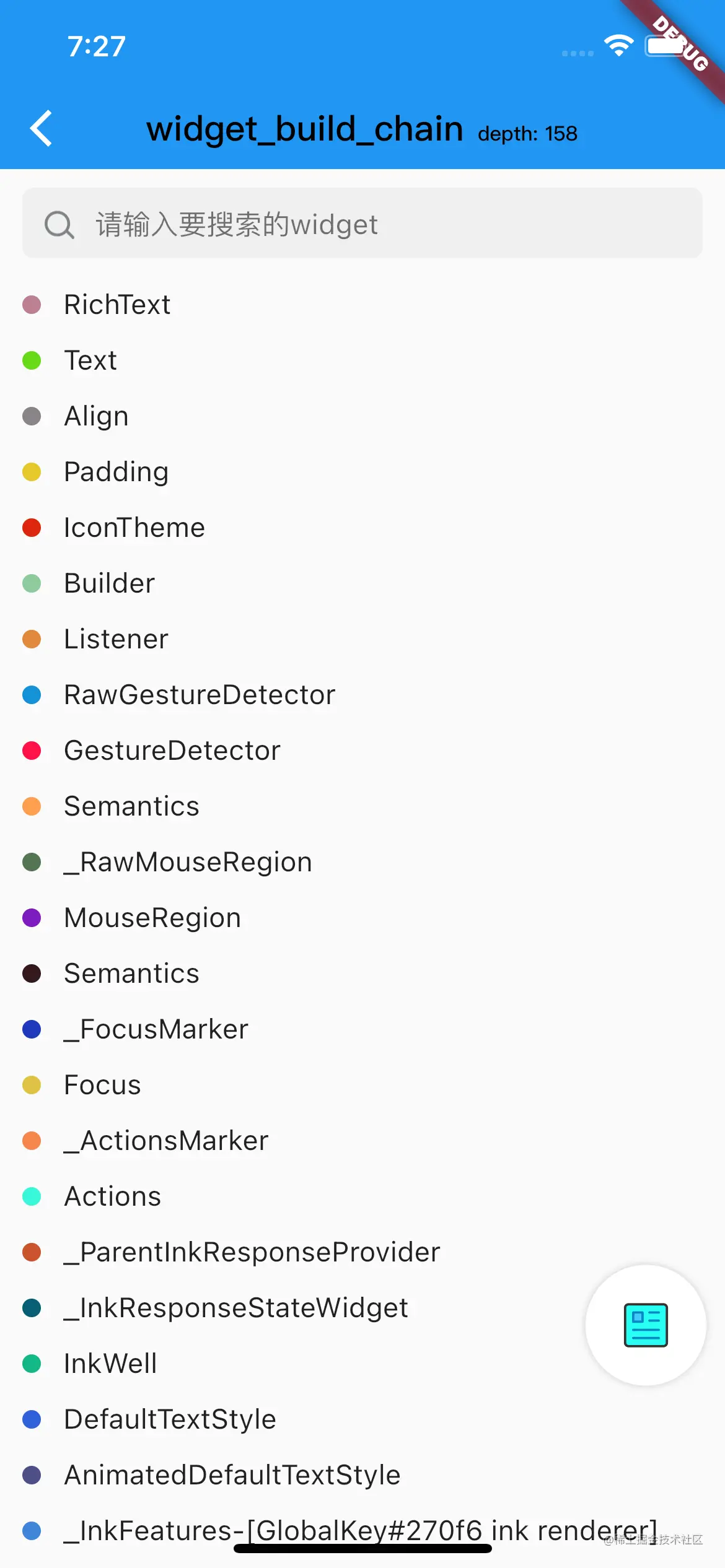Tap the battery status icon
Screen dimensions: 725x1568
(666, 46)
